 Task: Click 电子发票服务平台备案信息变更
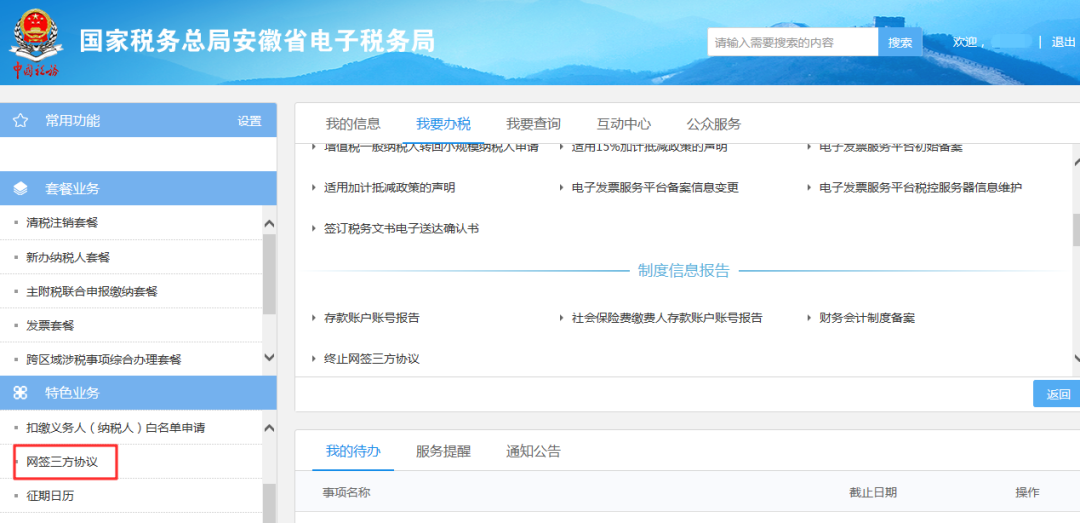click(655, 187)
